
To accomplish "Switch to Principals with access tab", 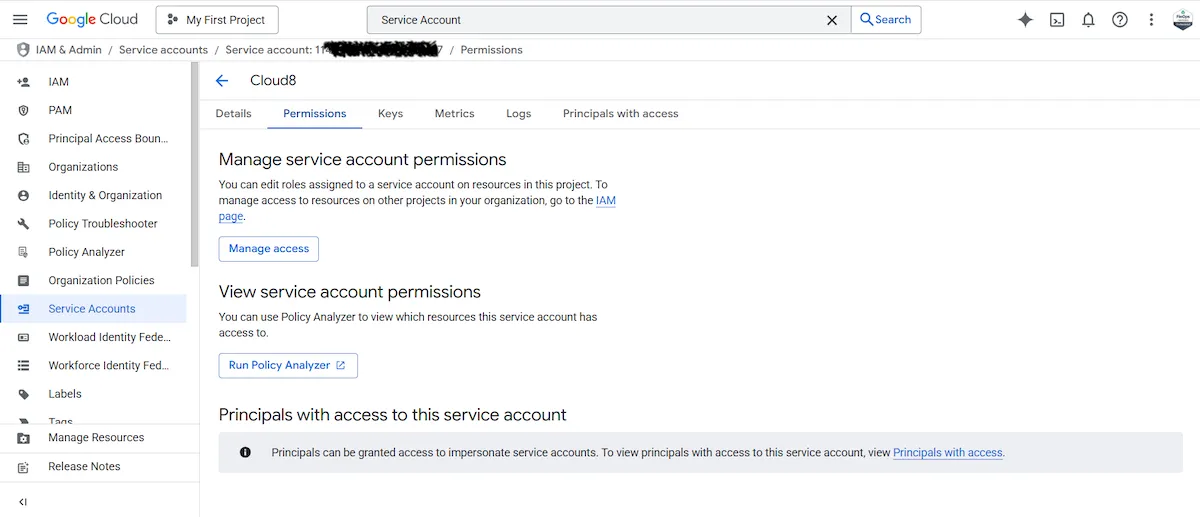I will [620, 113].
